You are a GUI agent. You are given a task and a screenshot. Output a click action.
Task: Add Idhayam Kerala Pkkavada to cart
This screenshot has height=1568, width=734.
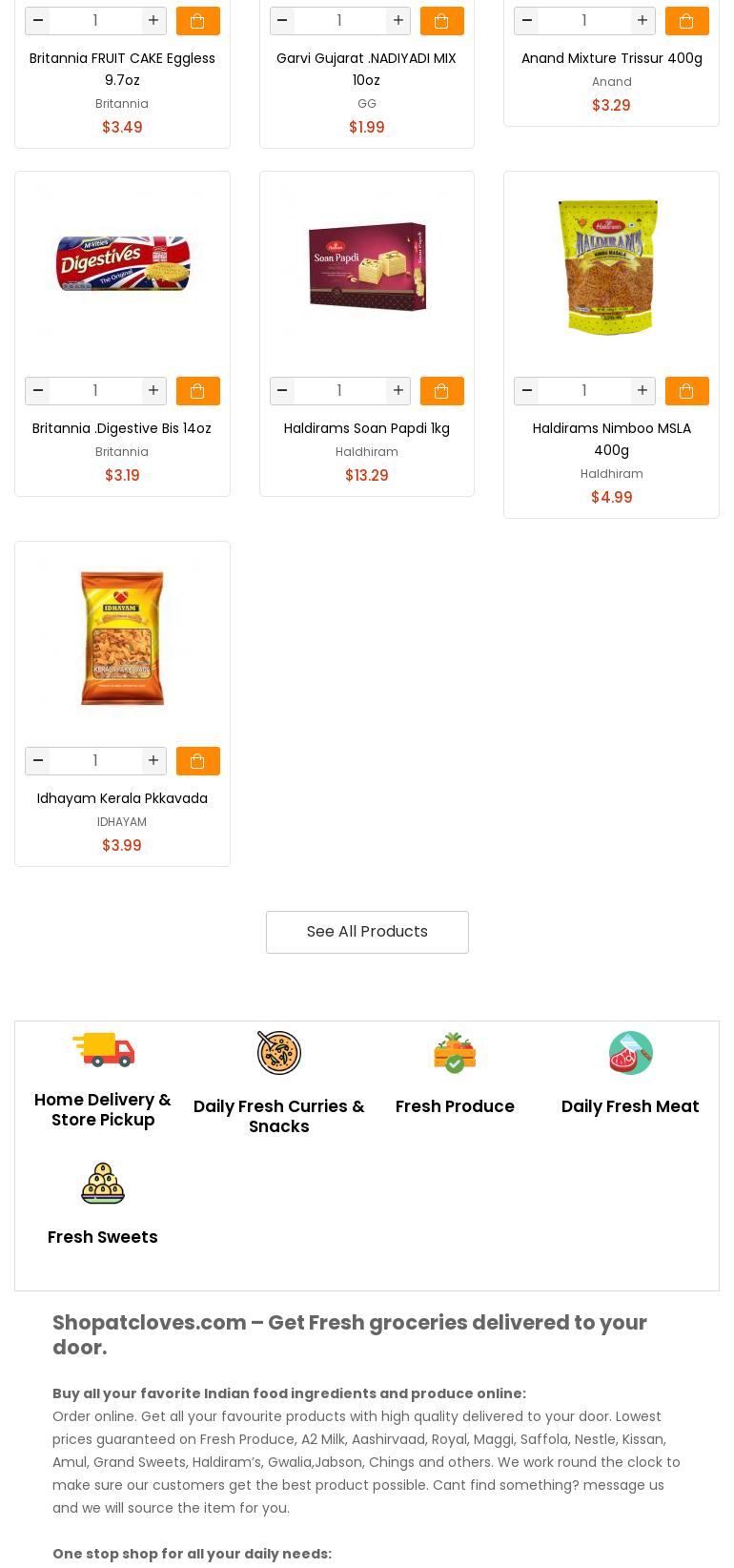pyautogui.click(x=197, y=761)
